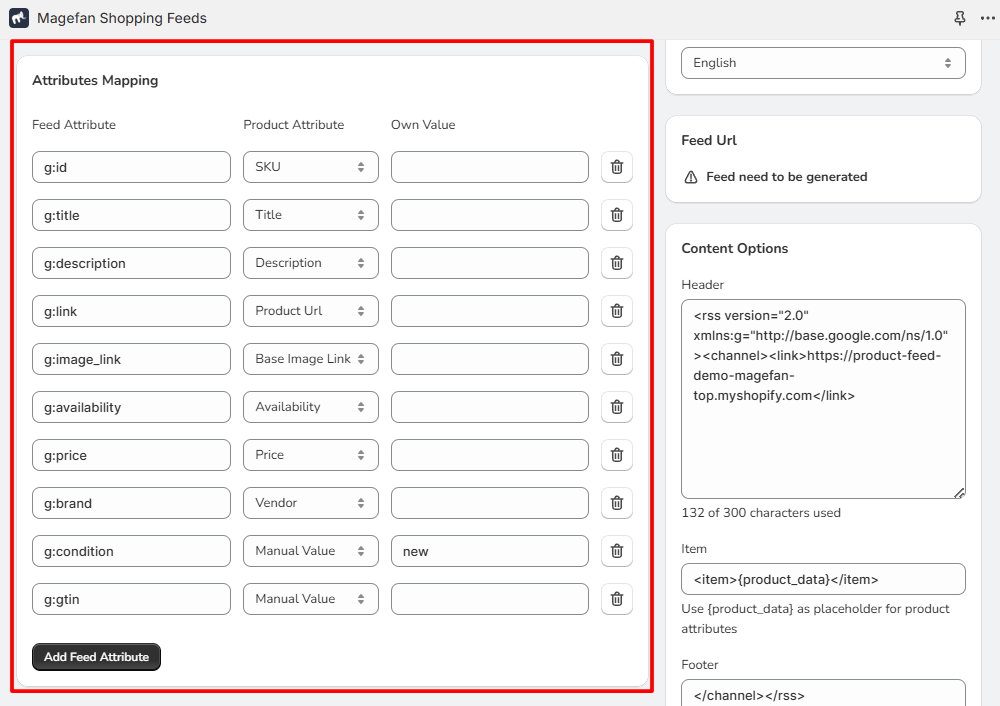This screenshot has height=706, width=1000.
Task: Open the SKU product attribute dropdown
Action: [311, 167]
